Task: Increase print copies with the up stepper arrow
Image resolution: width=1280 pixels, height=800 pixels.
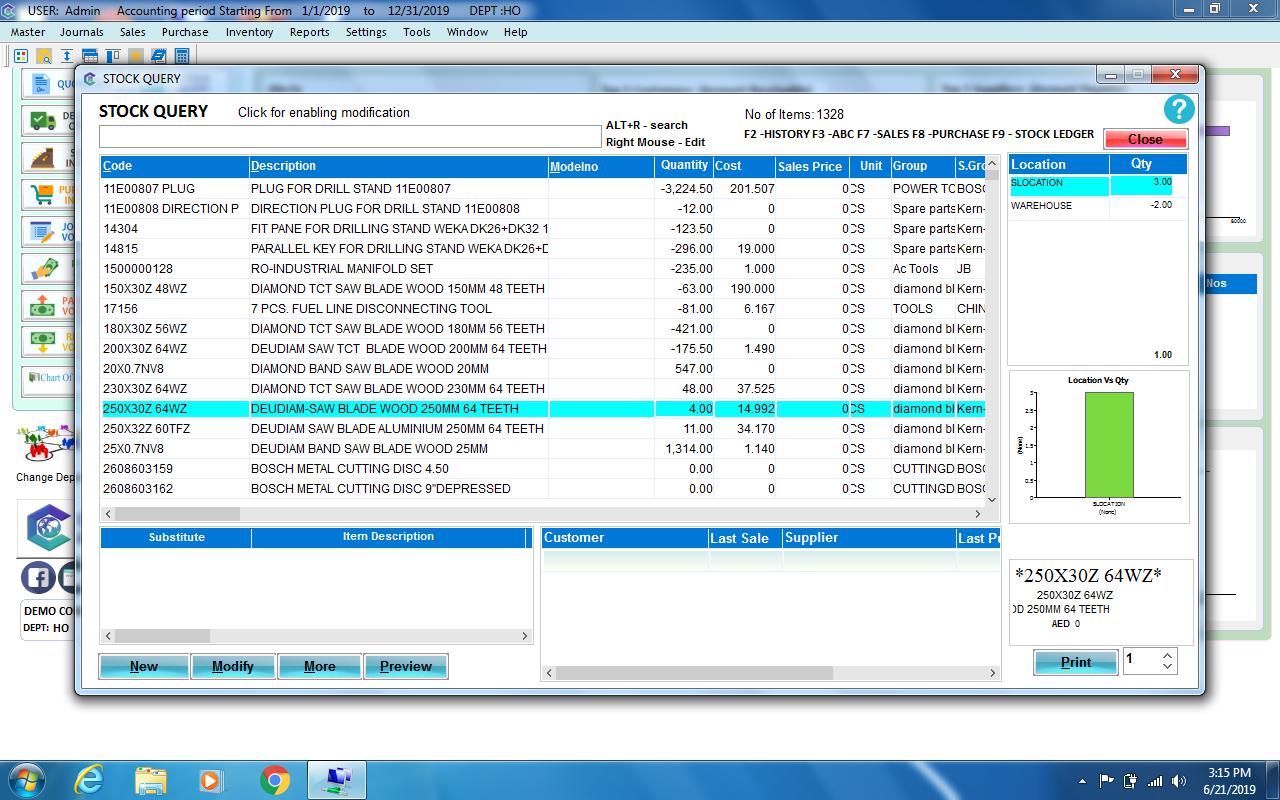Action: click(1168, 655)
